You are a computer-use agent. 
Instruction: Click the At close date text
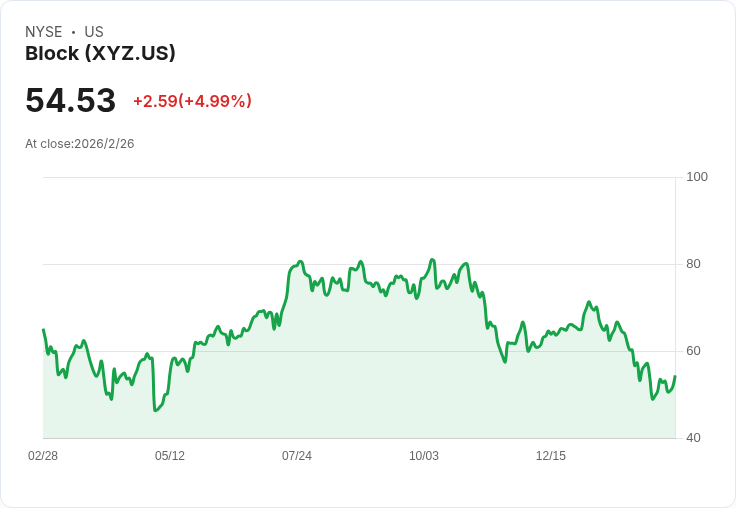click(80, 144)
